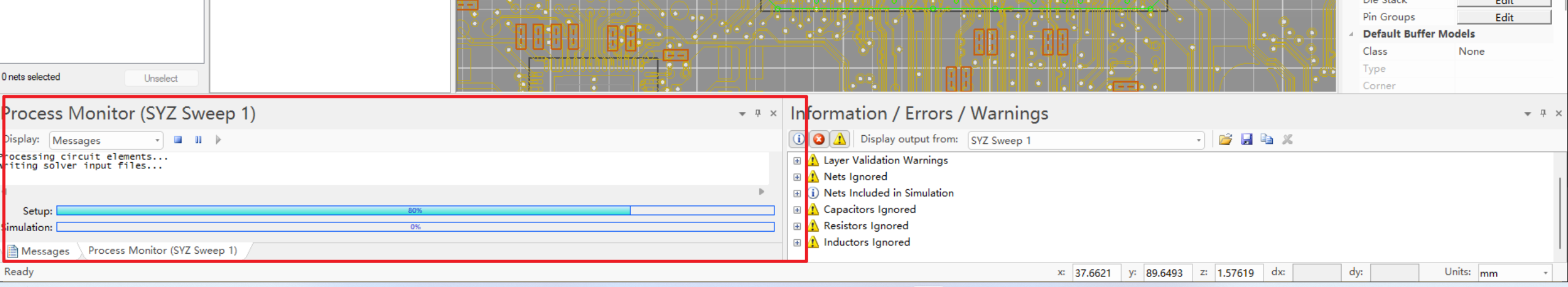Viewport: 1568px width, 287px height.
Task: Switch to Process Monitor (SYZ Sweep 1) tab
Action: [x=163, y=250]
